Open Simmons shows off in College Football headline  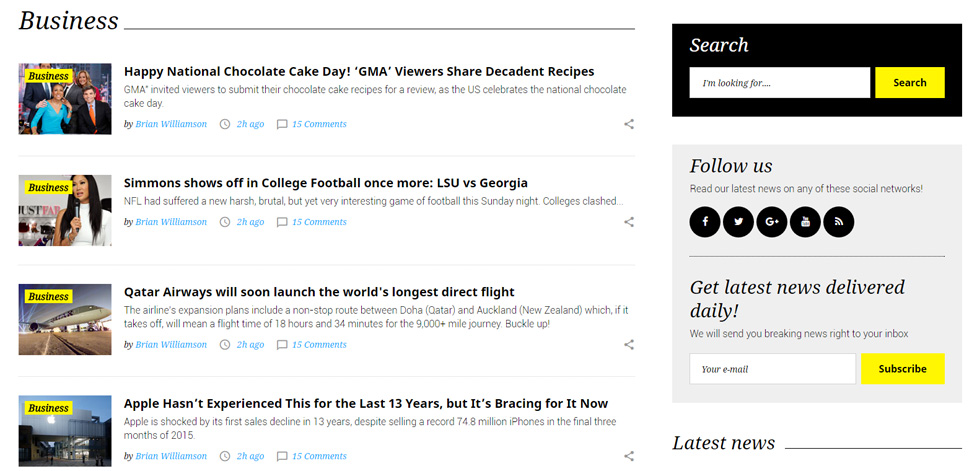326,183
